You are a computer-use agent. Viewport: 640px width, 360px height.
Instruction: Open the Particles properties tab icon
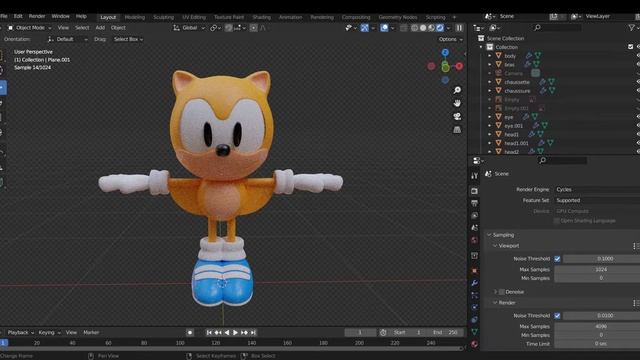(x=474, y=295)
